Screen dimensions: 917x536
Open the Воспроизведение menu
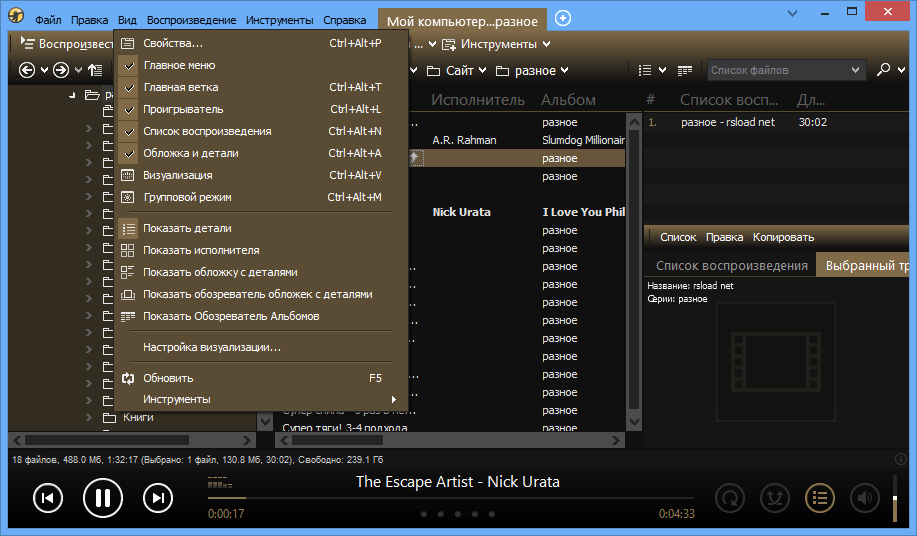(x=191, y=20)
